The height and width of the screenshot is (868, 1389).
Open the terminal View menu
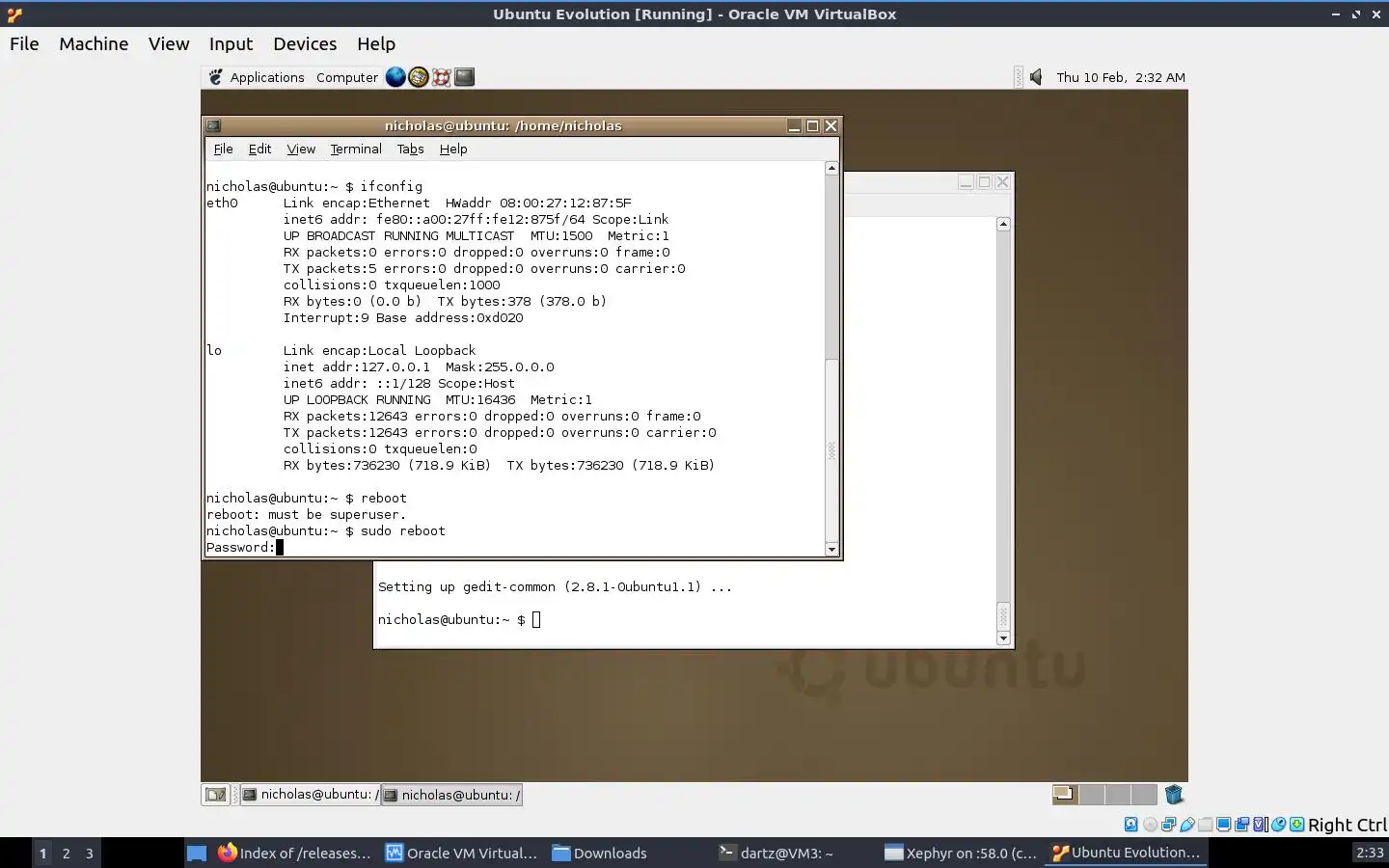point(301,149)
